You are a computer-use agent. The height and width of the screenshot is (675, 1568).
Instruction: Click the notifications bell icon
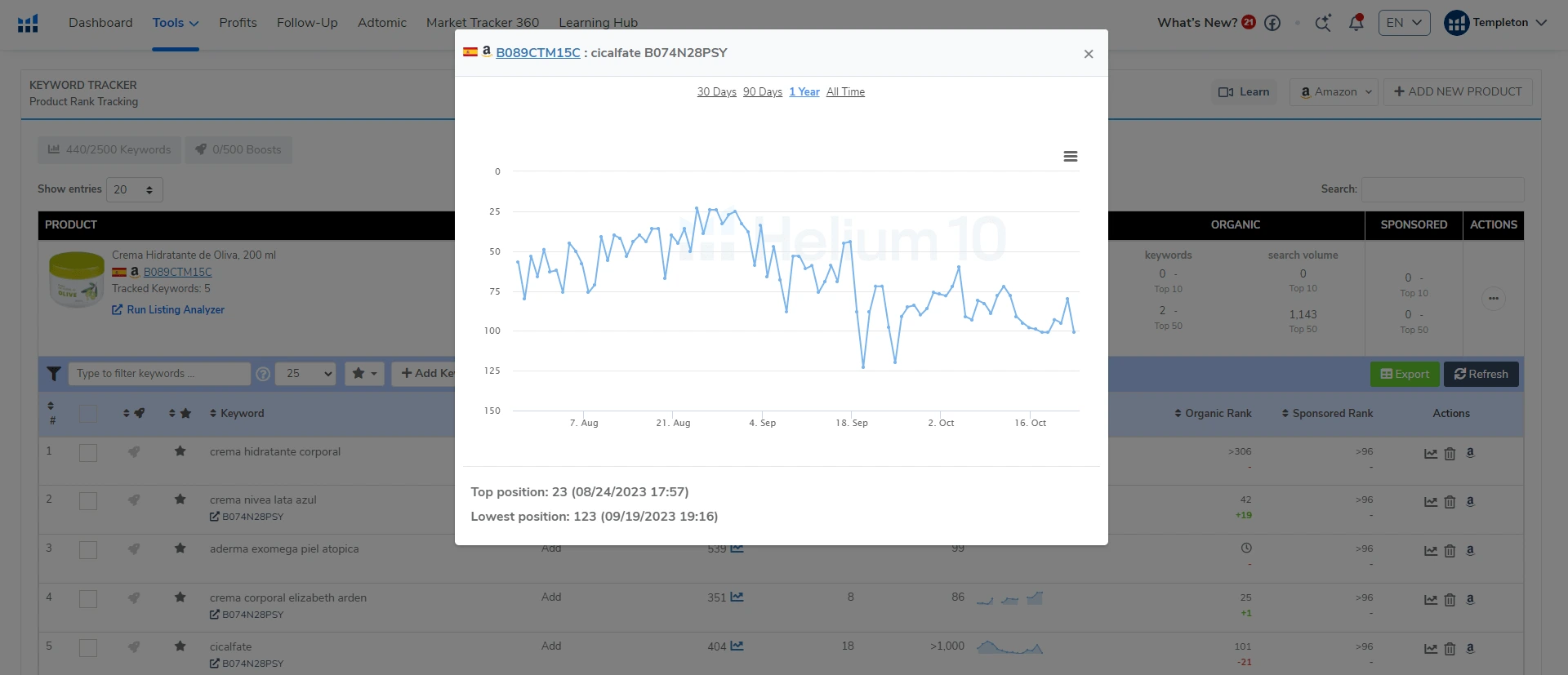pyautogui.click(x=1356, y=23)
